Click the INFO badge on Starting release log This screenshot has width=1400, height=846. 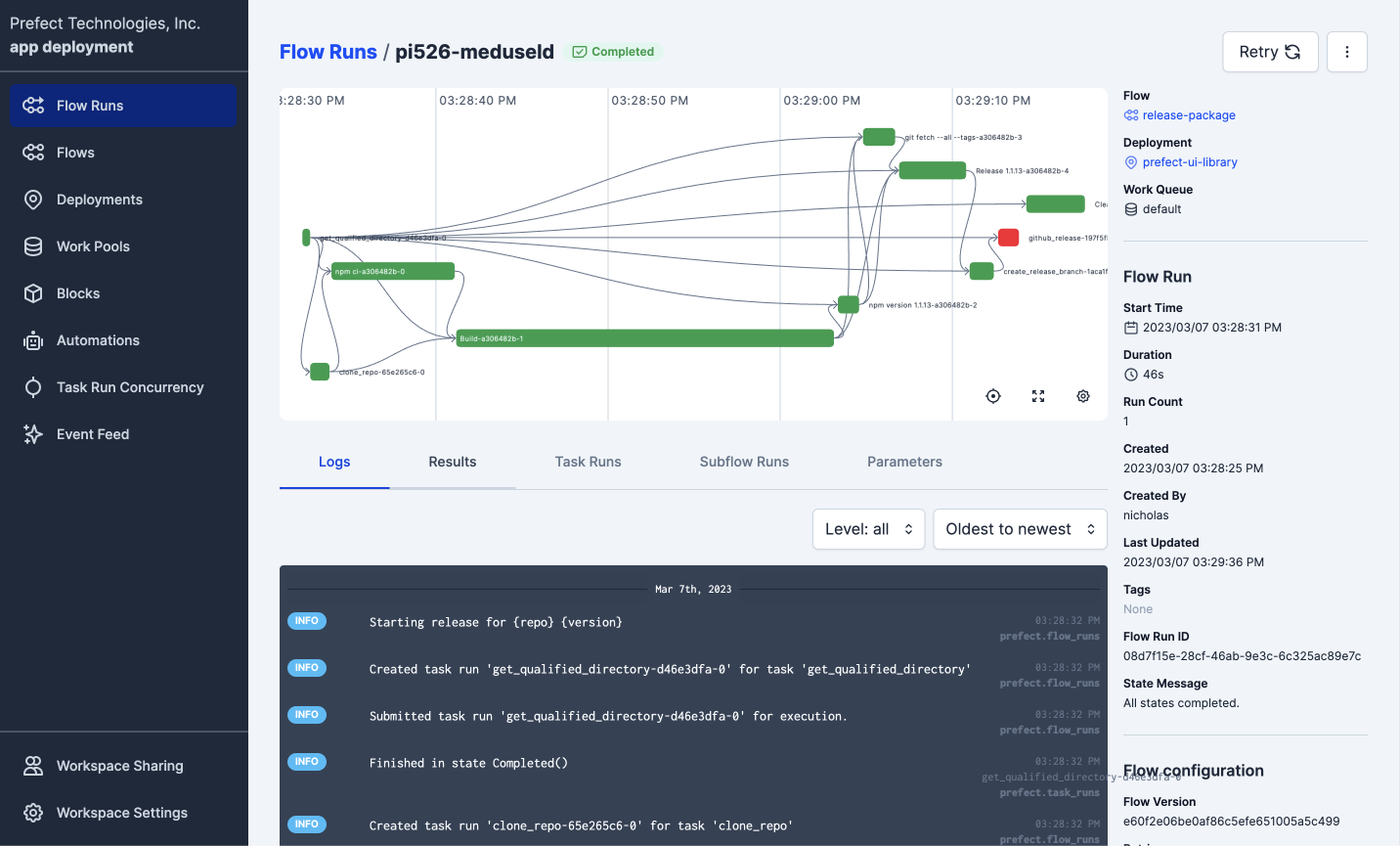pos(307,621)
